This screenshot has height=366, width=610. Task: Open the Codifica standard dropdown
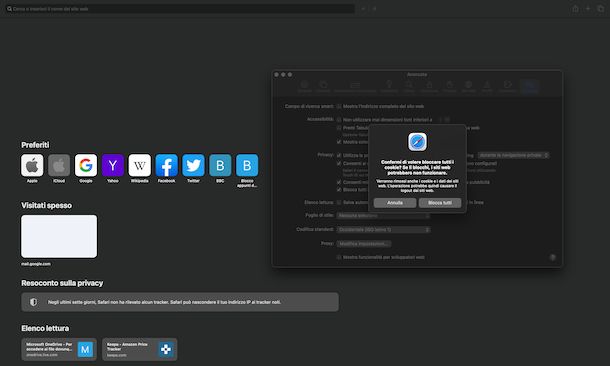coord(384,229)
